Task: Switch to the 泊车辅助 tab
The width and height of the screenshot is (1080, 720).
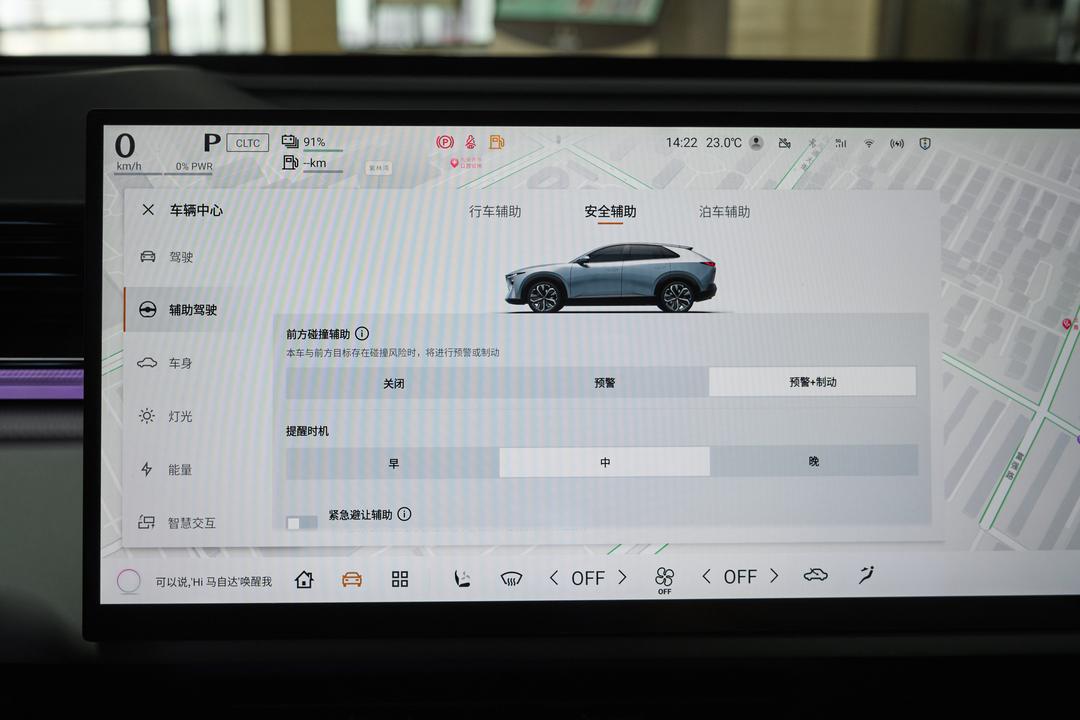Action: pos(724,212)
